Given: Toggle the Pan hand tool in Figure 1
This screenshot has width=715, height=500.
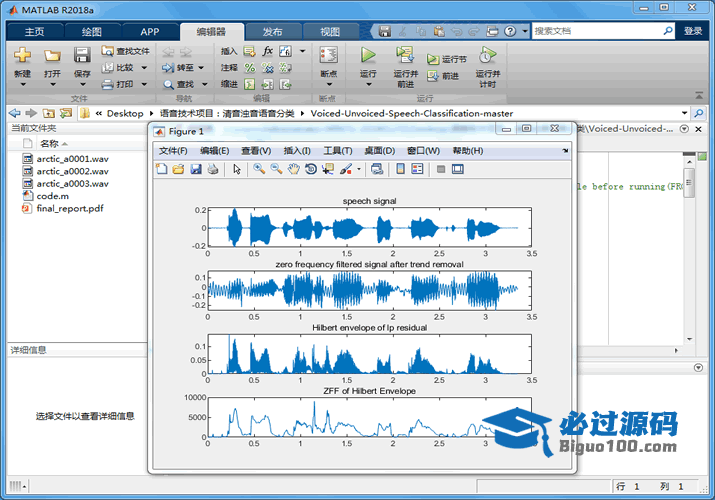Looking at the screenshot, I should point(294,169).
